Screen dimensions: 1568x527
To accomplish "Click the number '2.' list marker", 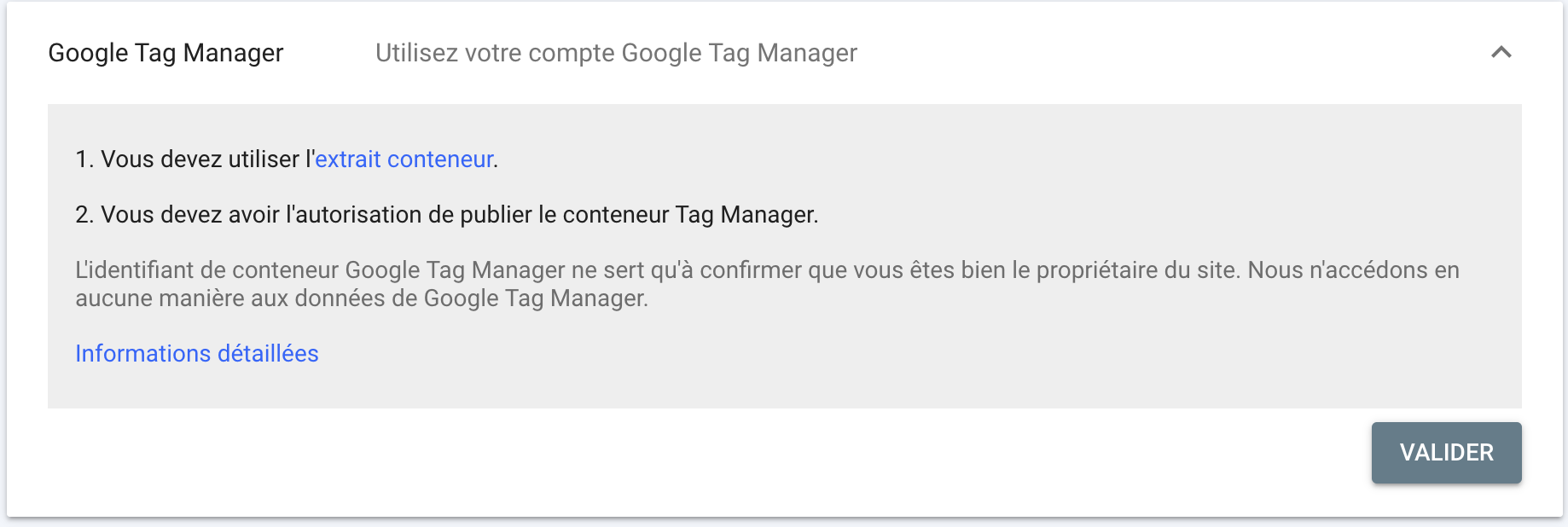I will coord(84,215).
